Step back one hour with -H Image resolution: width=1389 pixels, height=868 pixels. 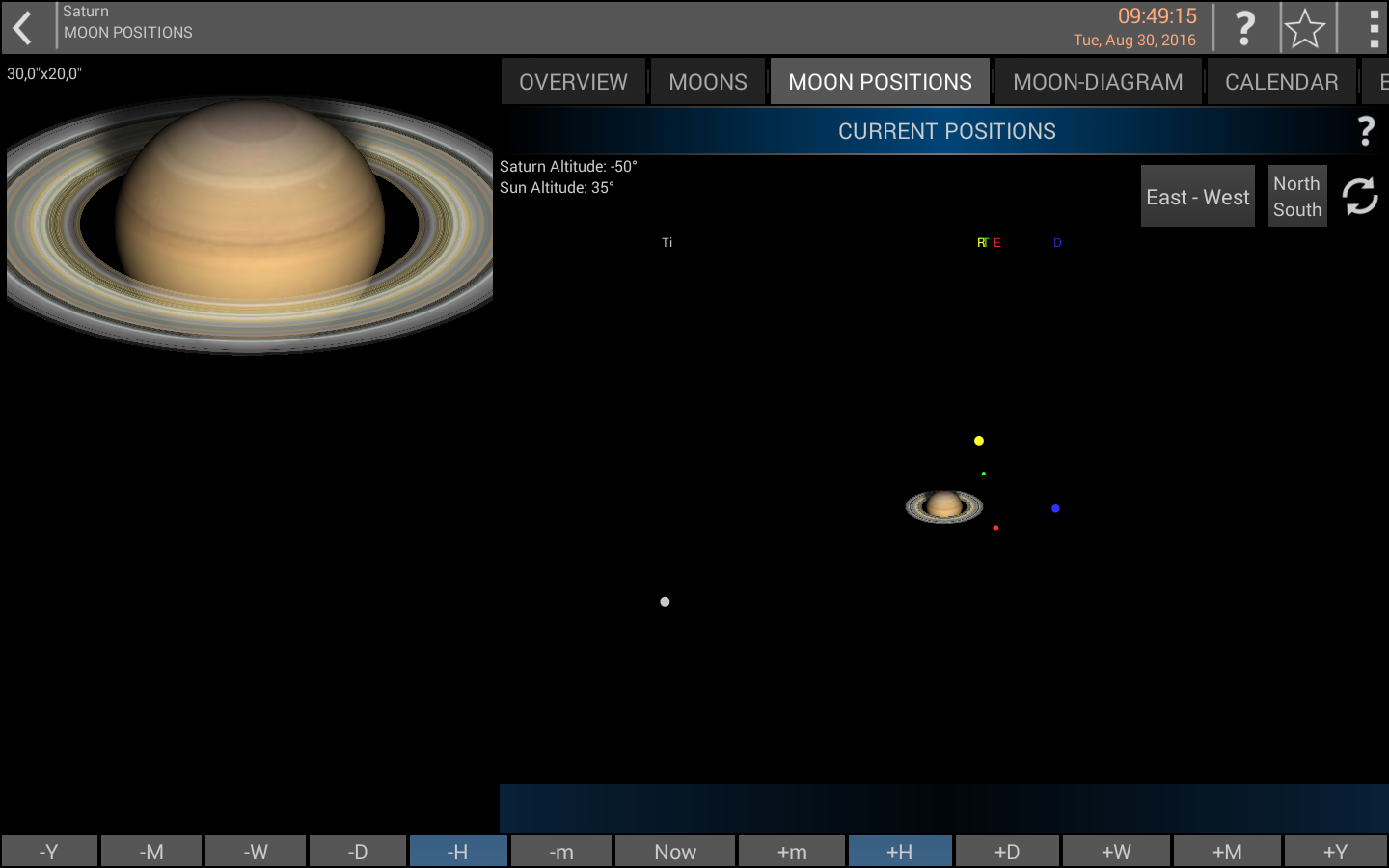coord(458,852)
